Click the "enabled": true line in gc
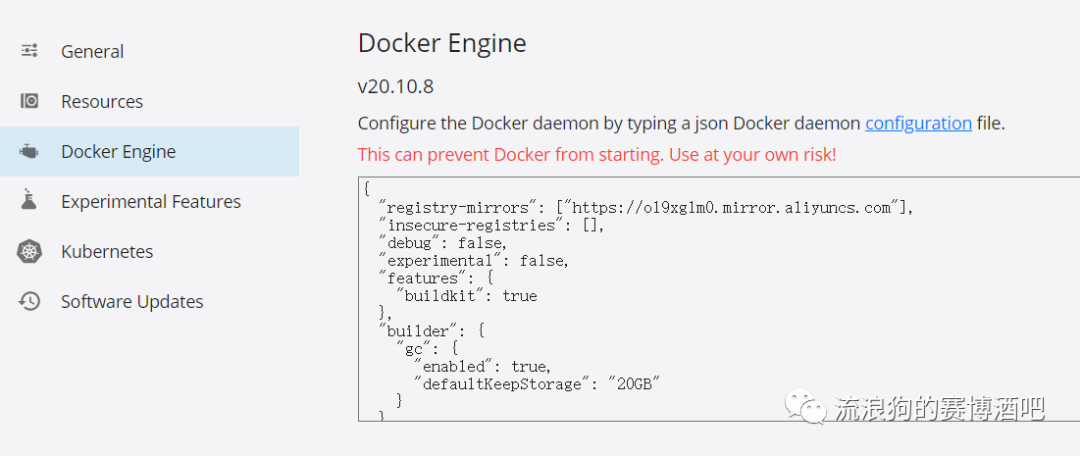The image size is (1080, 456). point(482,366)
